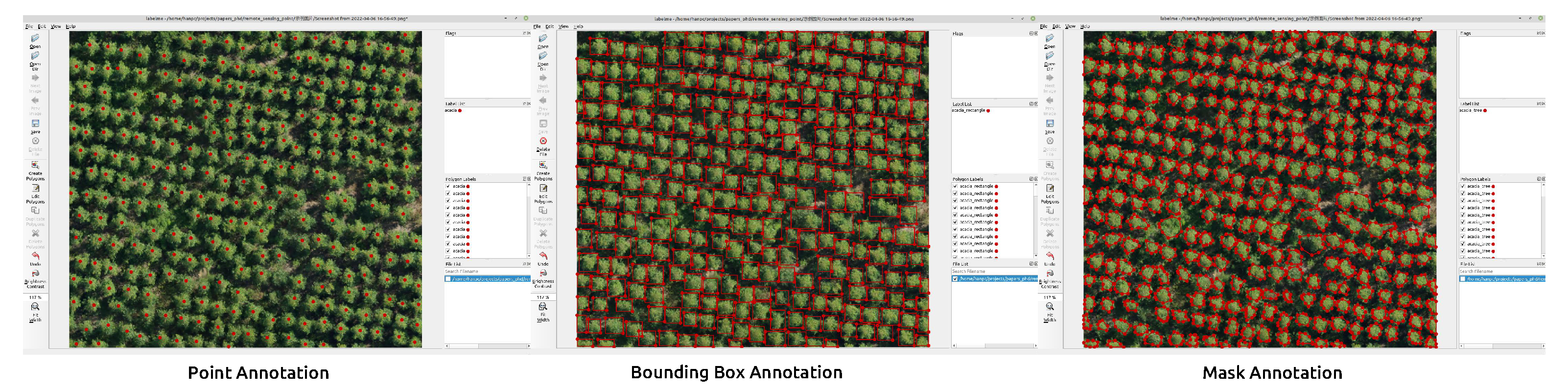Select /home/hanpc file row in Point Annotation window
The width and height of the screenshot is (1568, 391).
coord(488,279)
